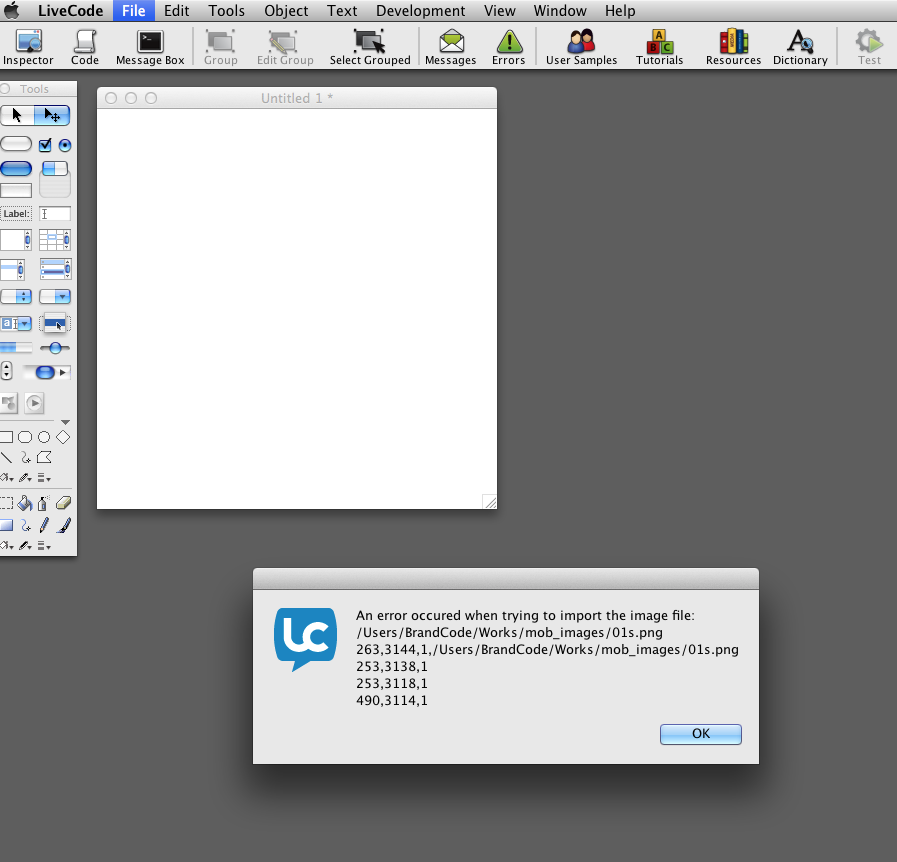897x862 pixels.
Task: Pick the scrollbar control in Tools
Action: click(46, 372)
